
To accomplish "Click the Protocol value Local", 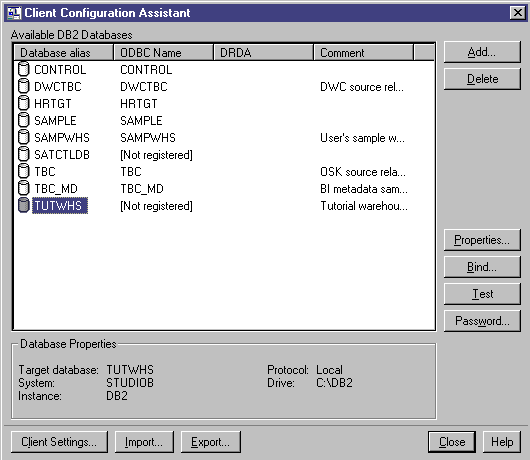I will click(329, 370).
